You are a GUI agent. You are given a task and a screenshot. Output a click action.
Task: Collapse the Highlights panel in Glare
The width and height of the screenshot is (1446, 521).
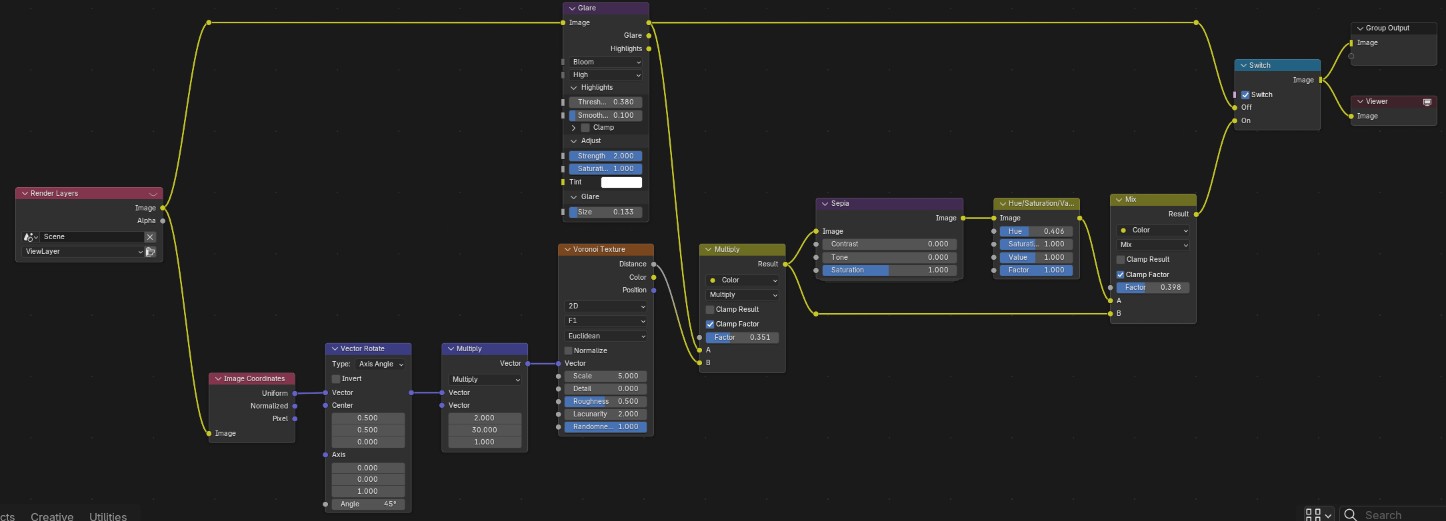pyautogui.click(x=574, y=88)
